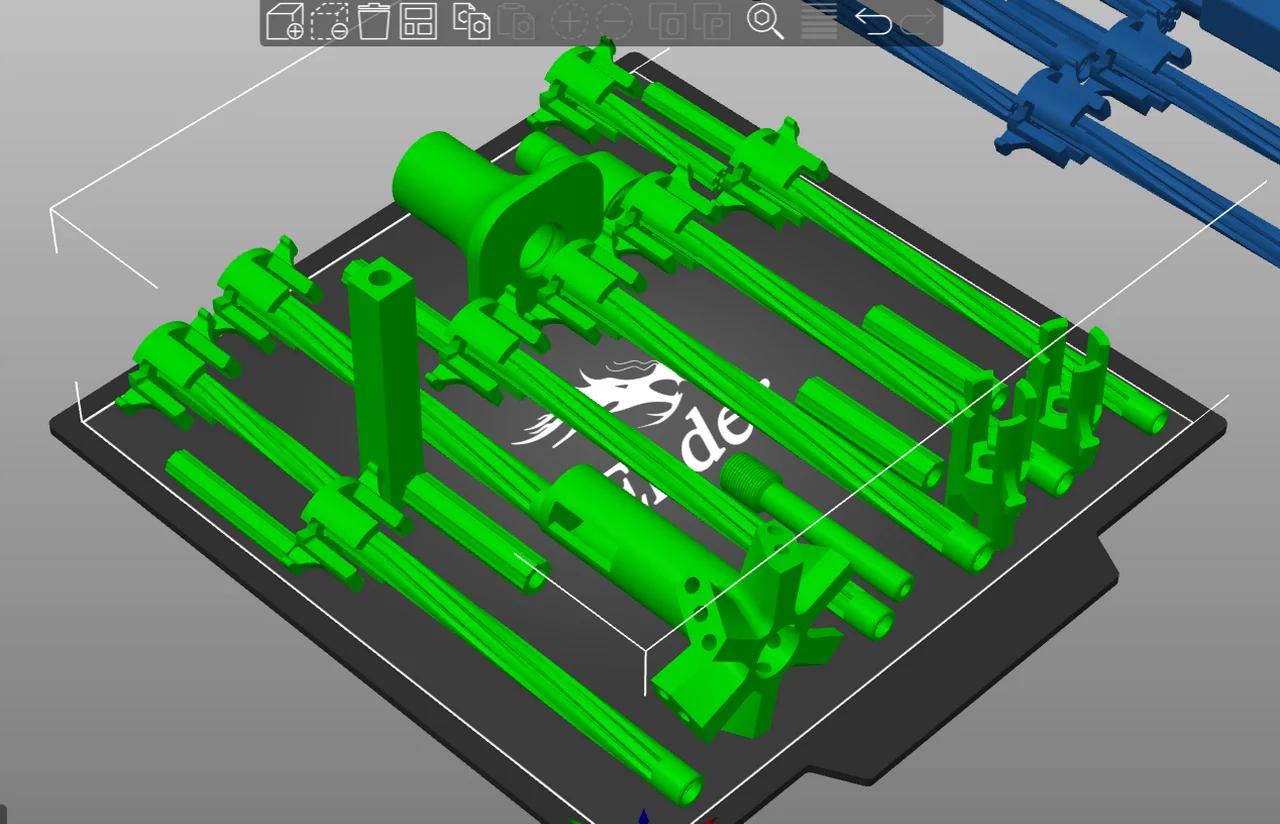1280x824 pixels.
Task: Click the Split to parts icon
Action: click(x=712, y=21)
